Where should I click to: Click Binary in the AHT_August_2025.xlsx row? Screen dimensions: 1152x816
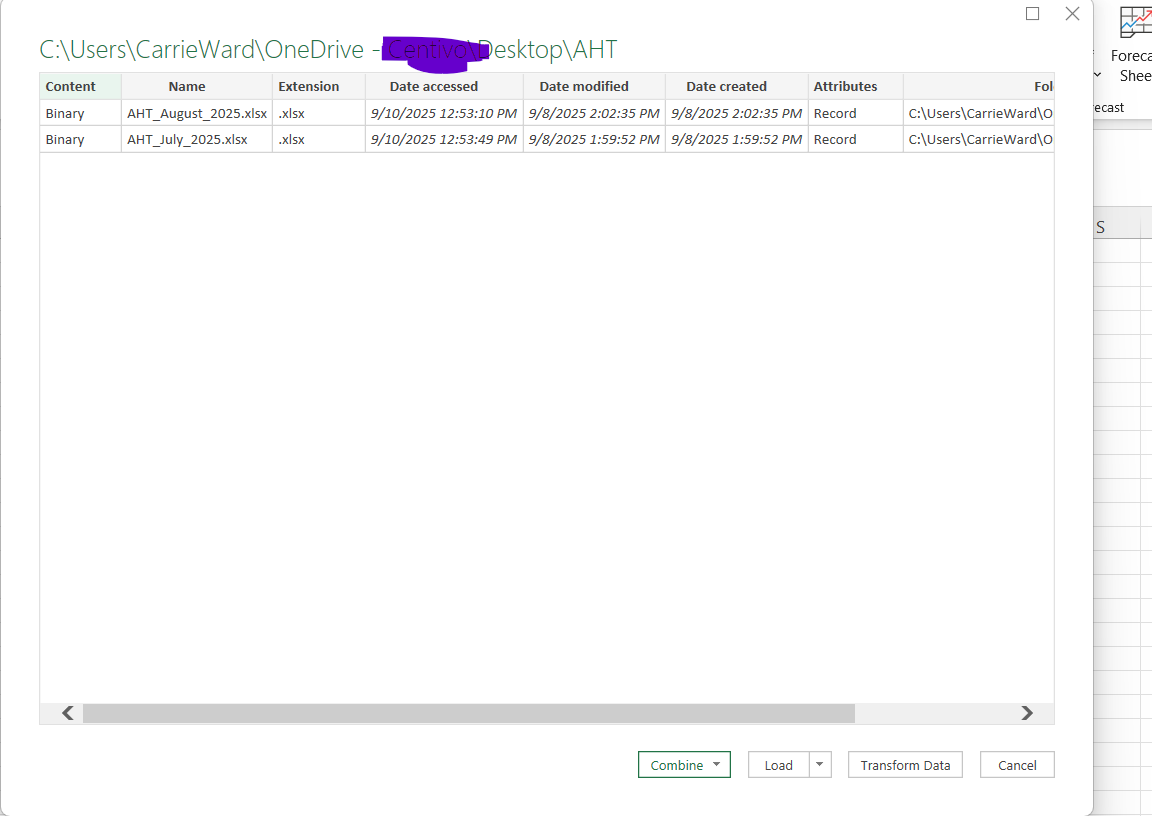(x=80, y=113)
